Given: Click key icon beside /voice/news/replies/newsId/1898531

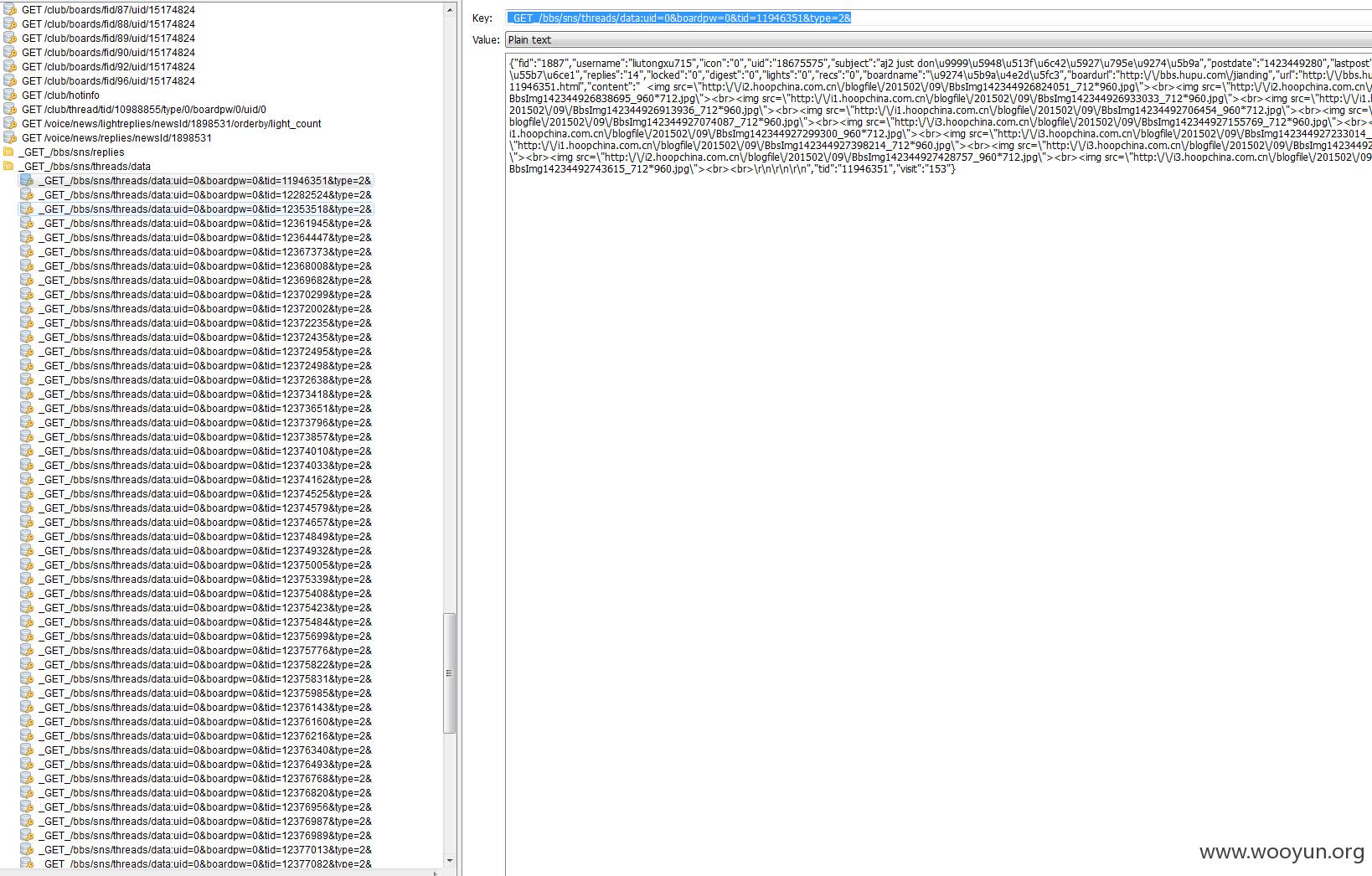Looking at the screenshot, I should [x=10, y=137].
